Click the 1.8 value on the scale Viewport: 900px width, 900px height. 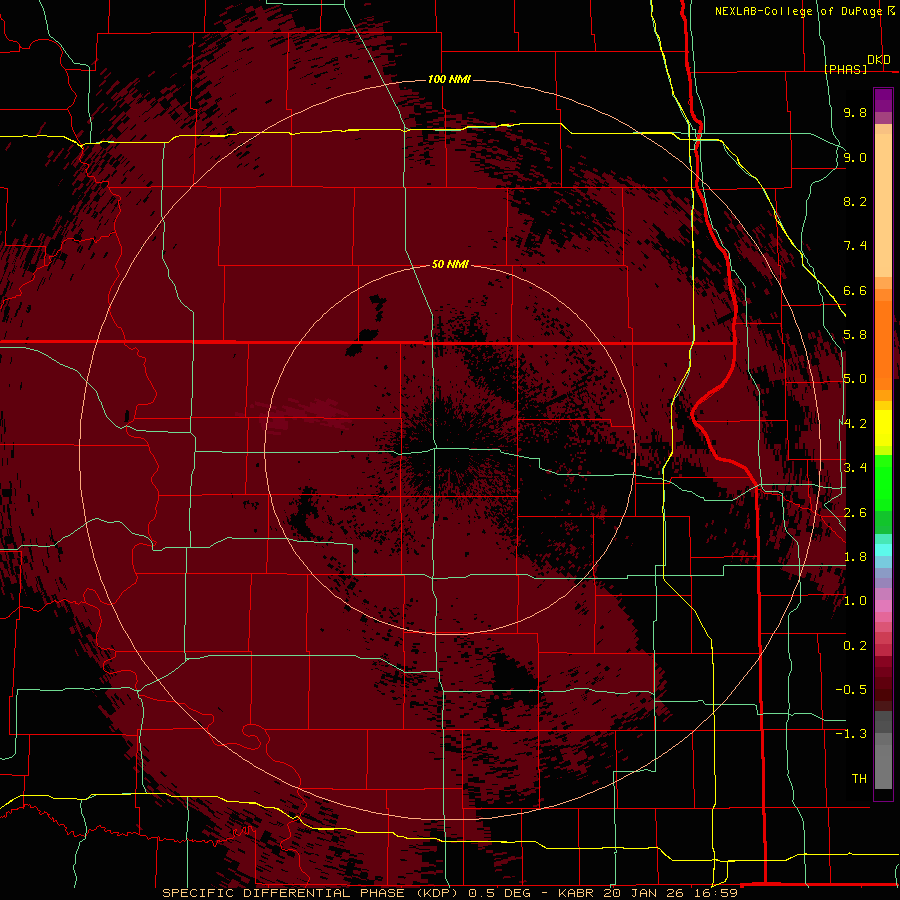tap(855, 557)
